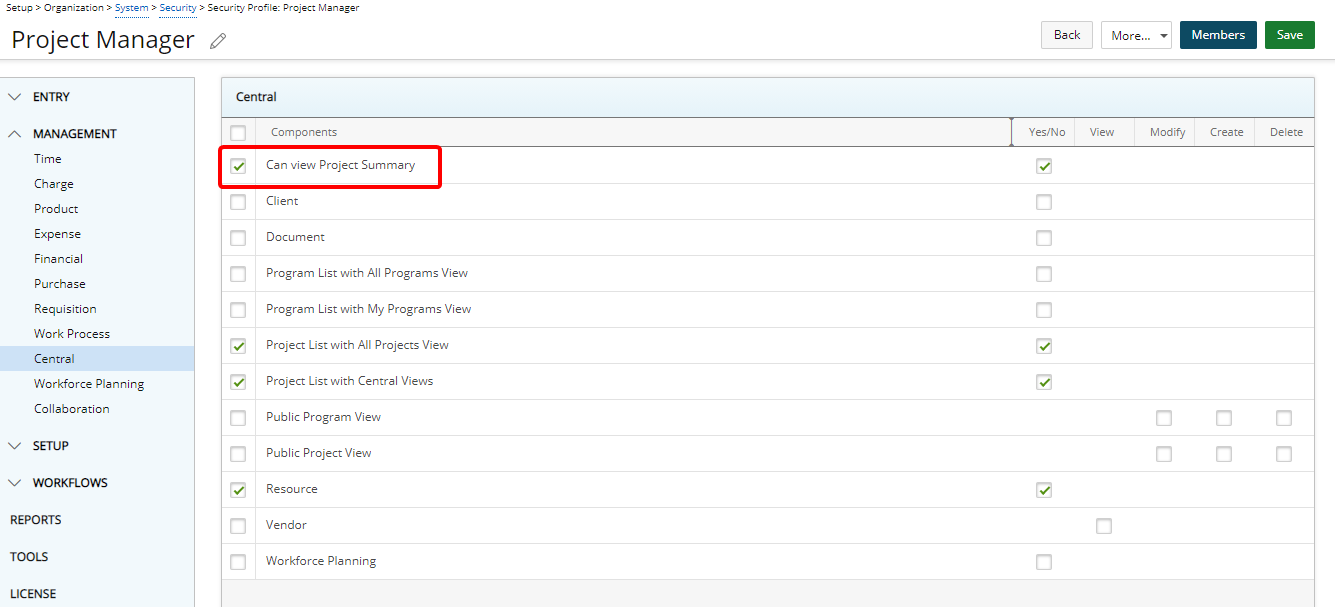Enable Create for Public Project View
The height and width of the screenshot is (607, 1335).
pos(1224,454)
